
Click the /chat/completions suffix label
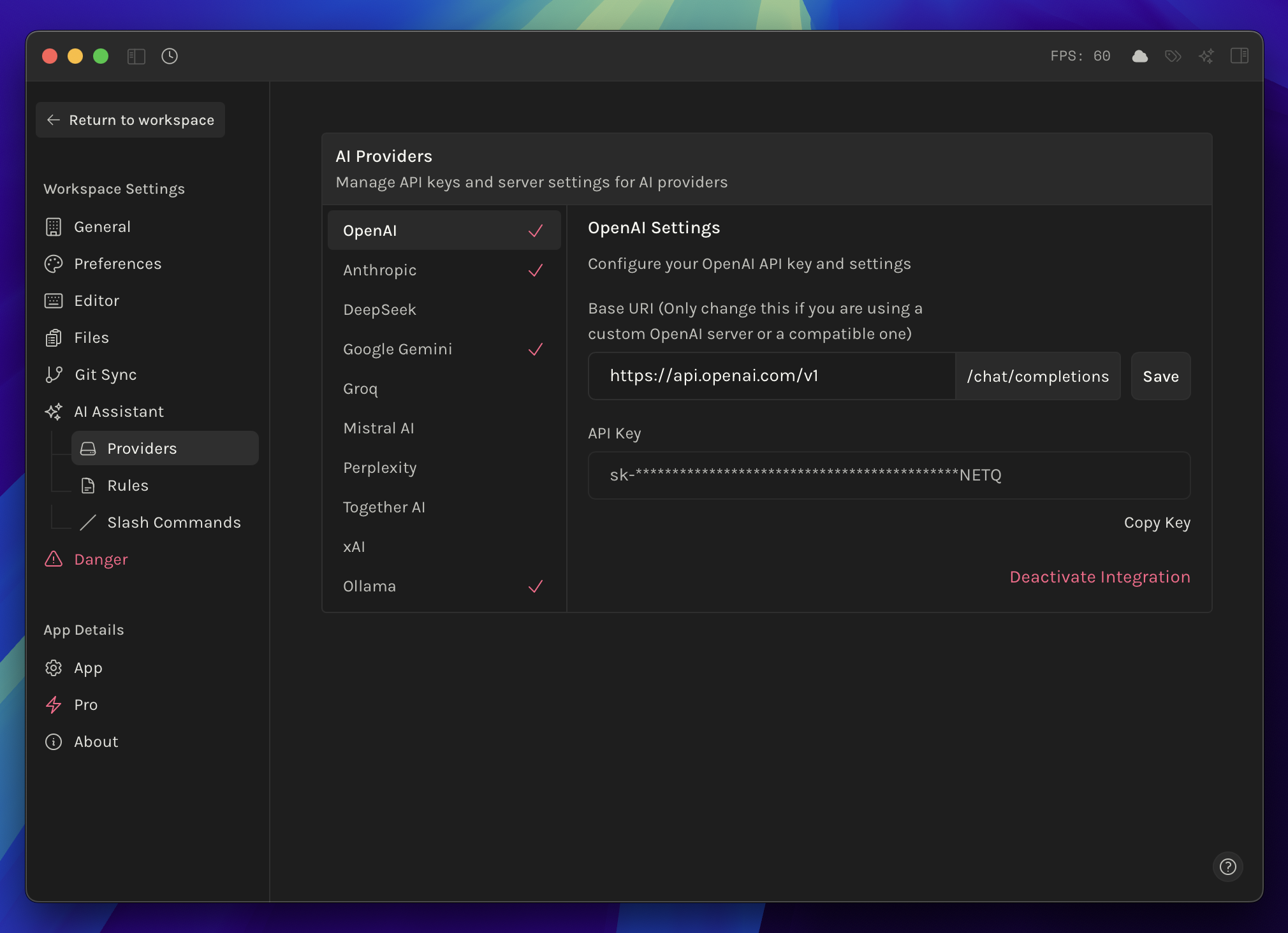(x=1038, y=376)
